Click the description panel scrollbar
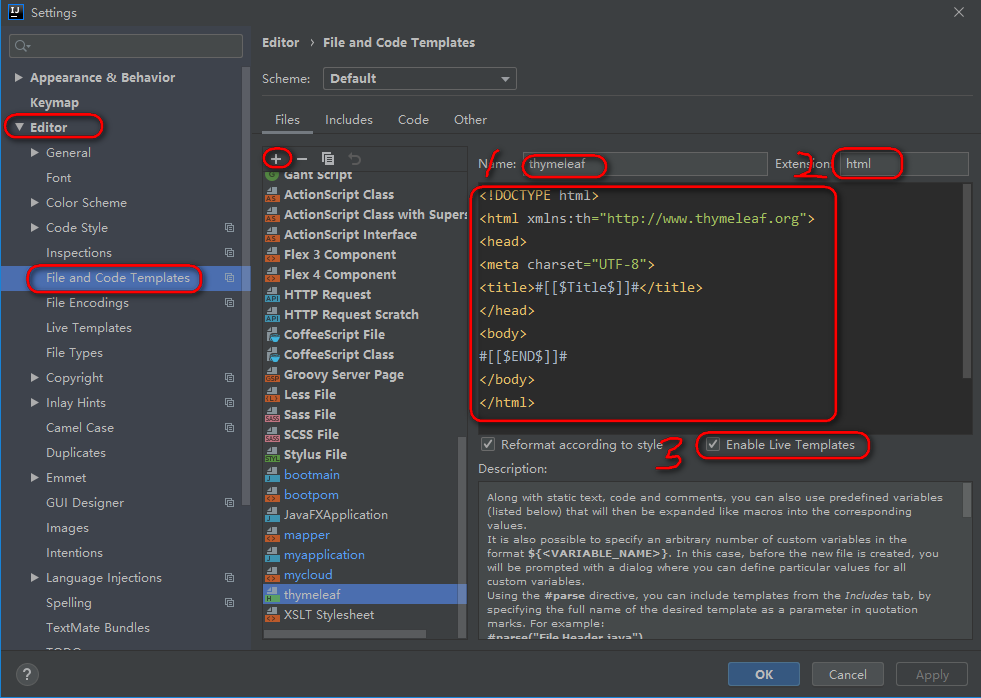The height and width of the screenshot is (698, 981). coord(967,499)
